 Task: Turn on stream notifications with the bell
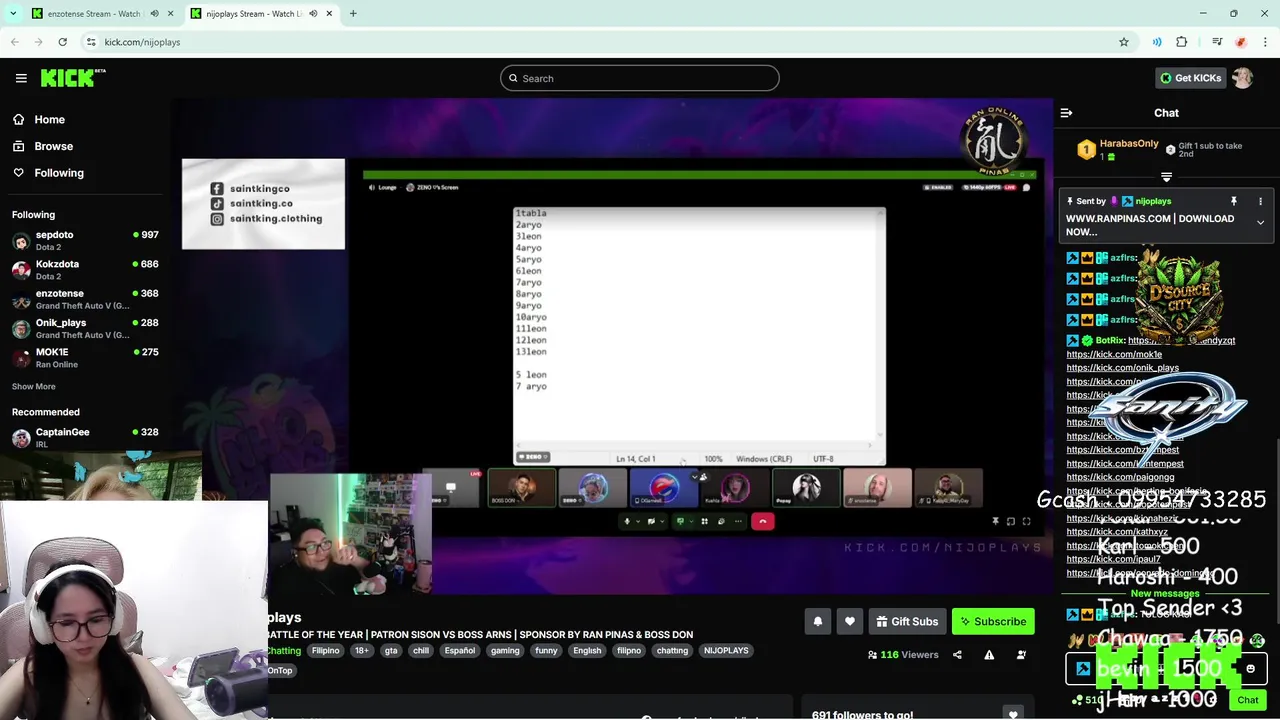click(817, 621)
